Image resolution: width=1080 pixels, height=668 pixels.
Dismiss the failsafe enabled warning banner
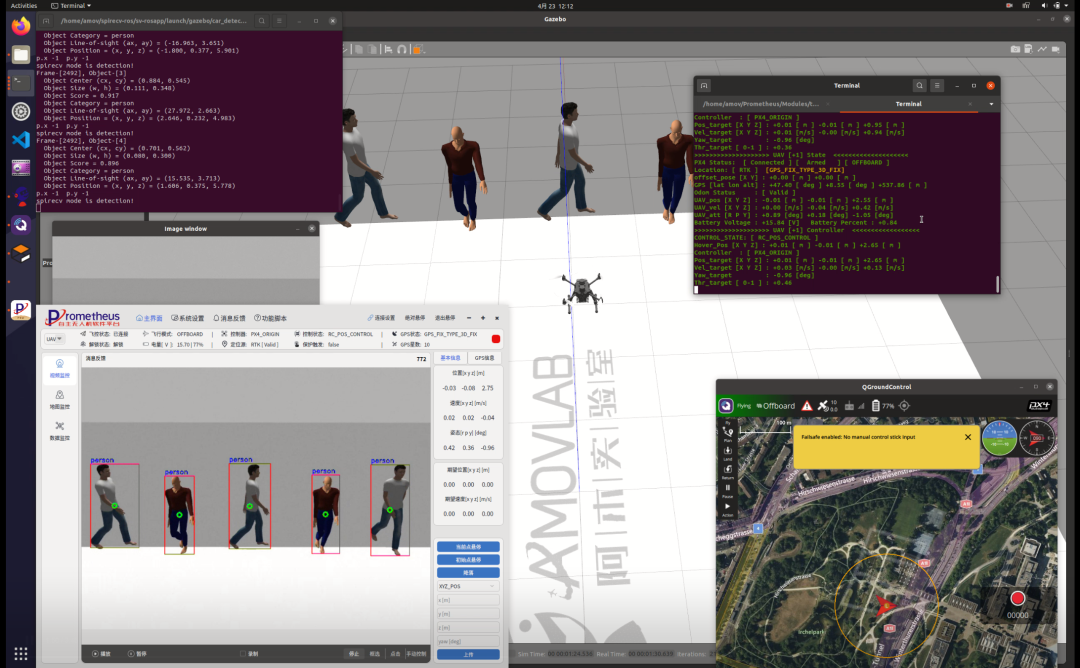(967, 437)
